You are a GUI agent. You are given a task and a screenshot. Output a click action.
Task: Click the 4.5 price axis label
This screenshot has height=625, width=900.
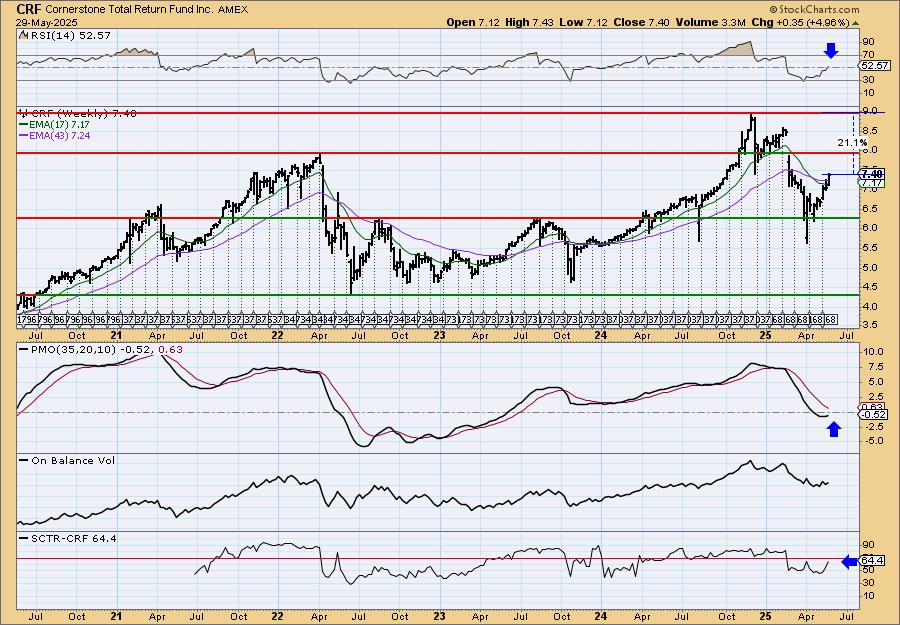pyautogui.click(x=870, y=287)
